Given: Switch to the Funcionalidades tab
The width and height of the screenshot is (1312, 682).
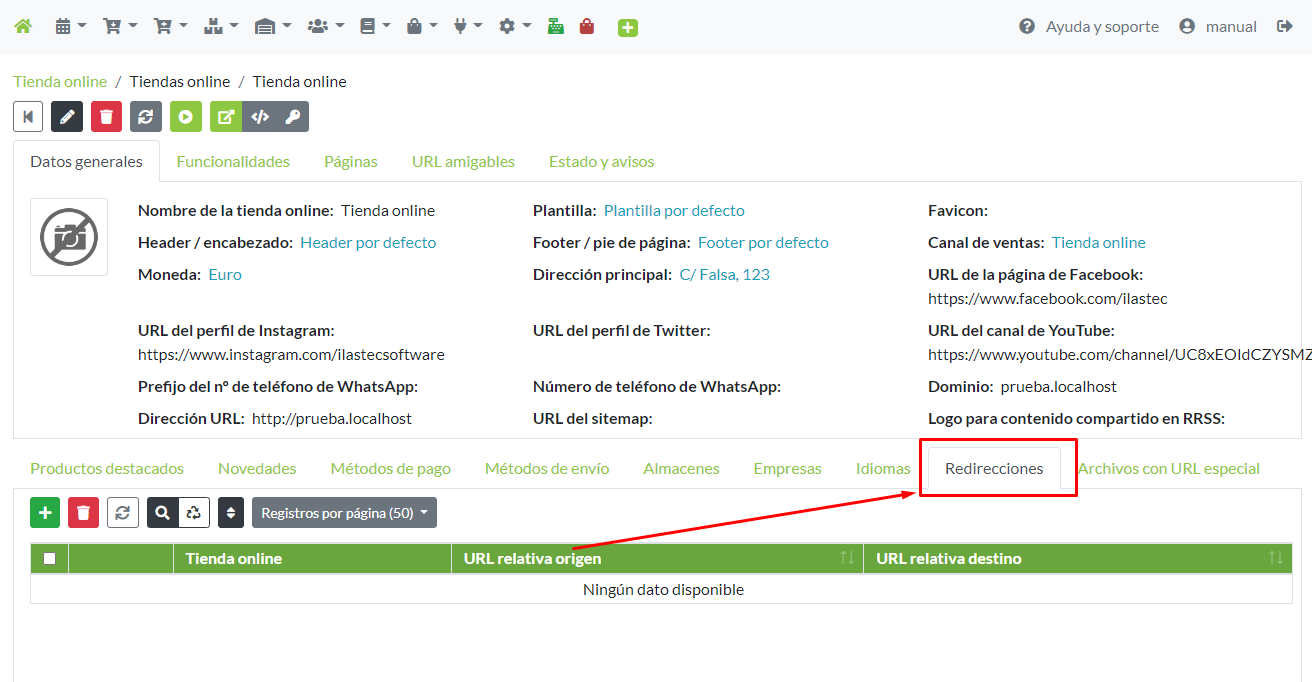Looking at the screenshot, I should pos(233,160).
